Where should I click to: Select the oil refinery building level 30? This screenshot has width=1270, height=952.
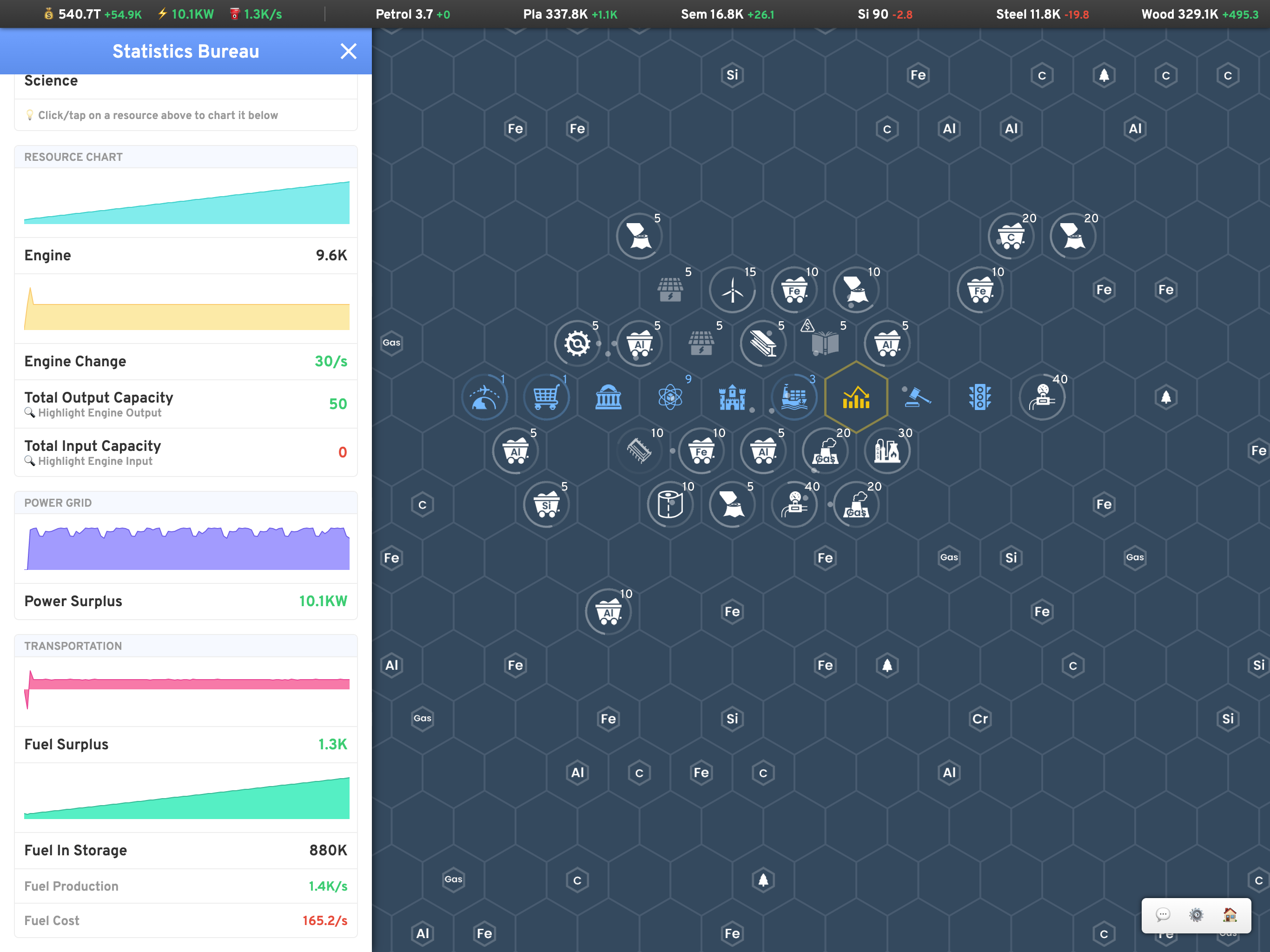[886, 451]
